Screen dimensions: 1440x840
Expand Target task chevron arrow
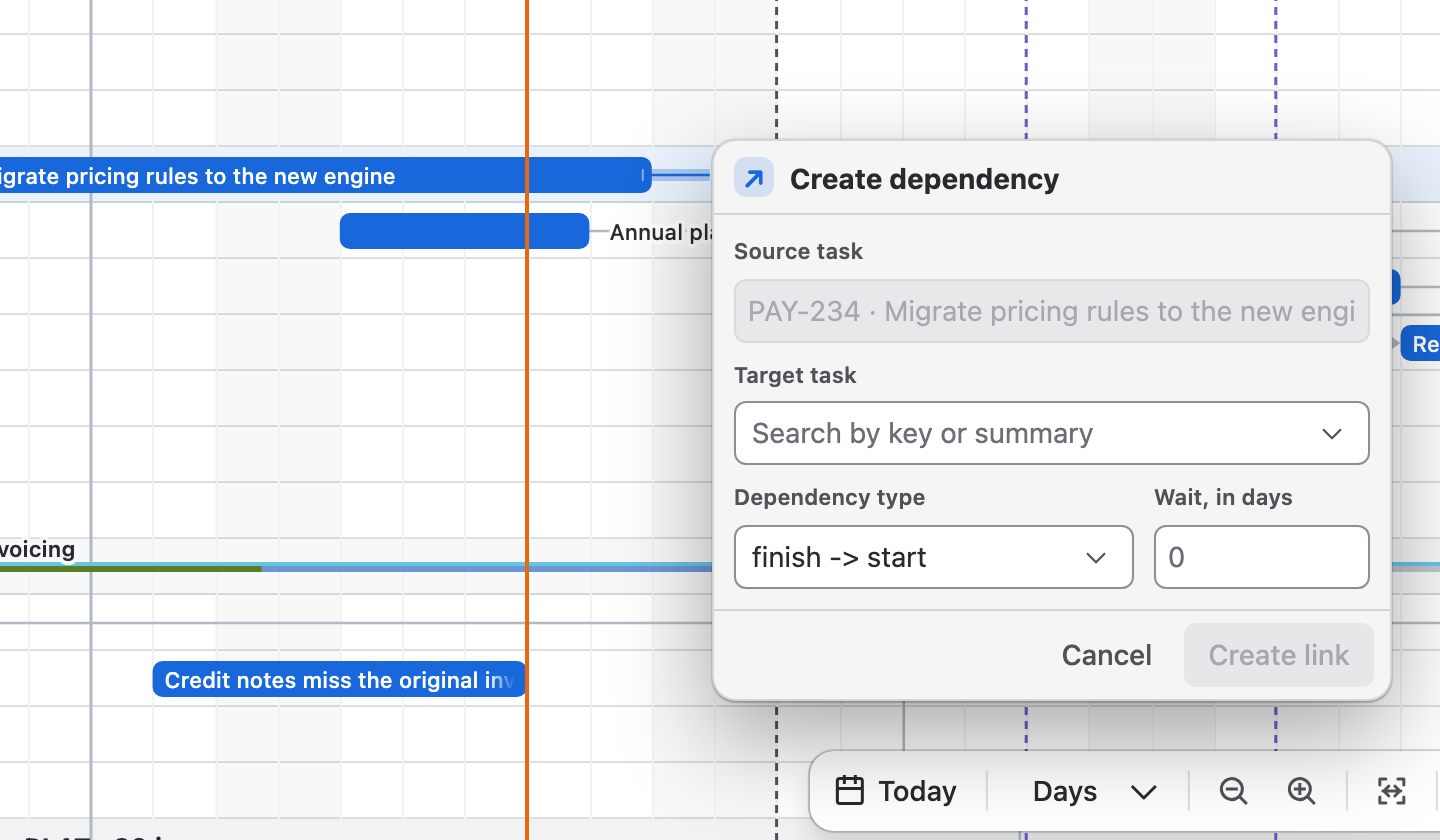point(1331,433)
